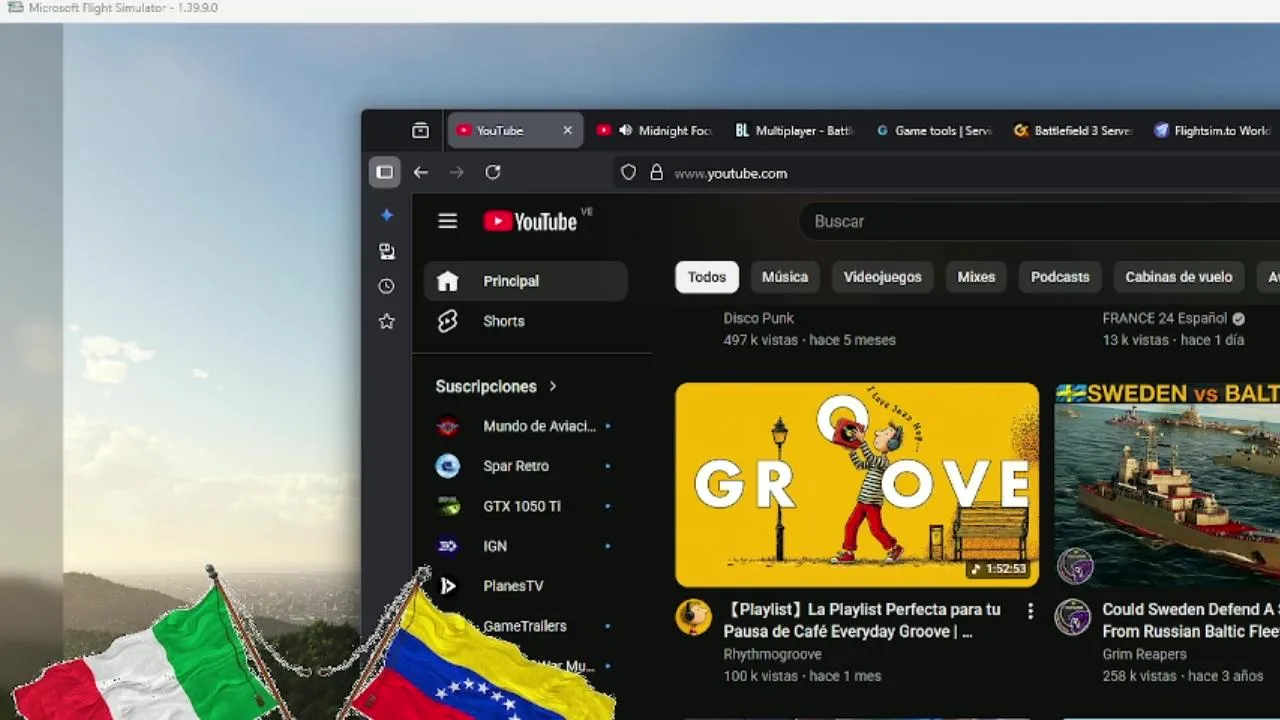Open the IGN subscription

click(x=526, y=546)
